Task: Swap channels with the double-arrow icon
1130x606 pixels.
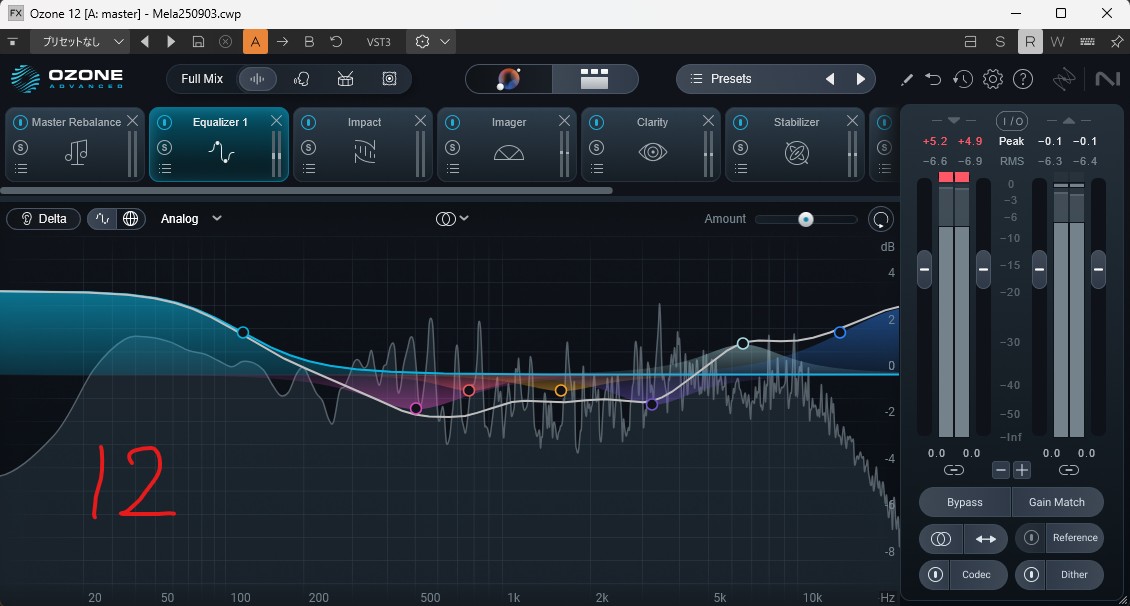Action: 985,539
